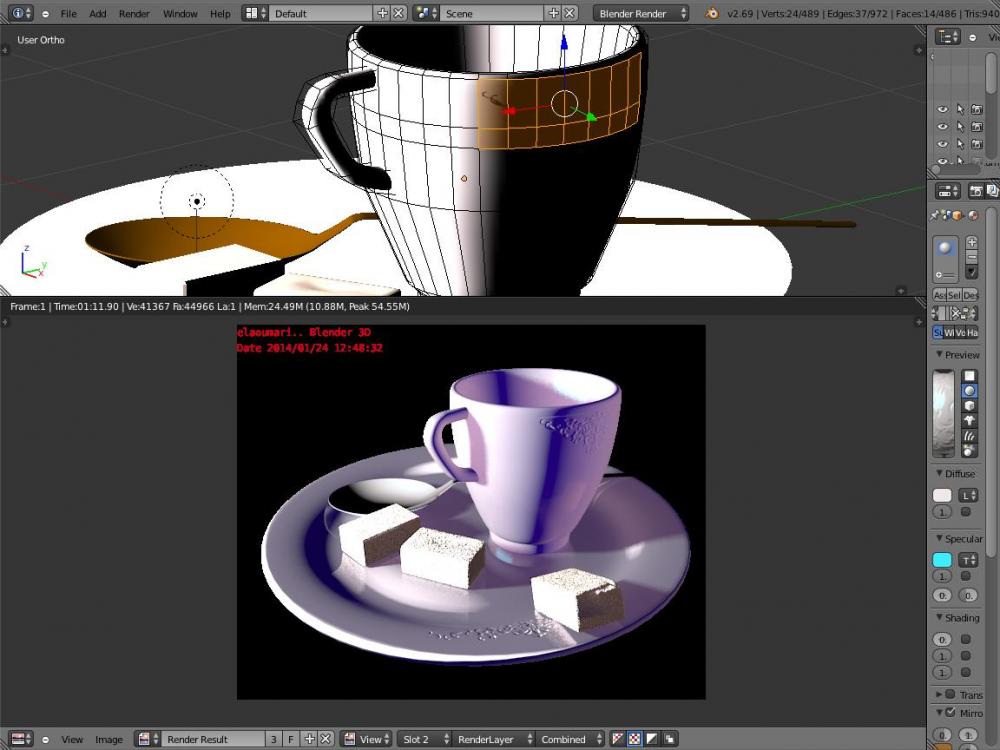Image resolution: width=1000 pixels, height=750 pixels.
Task: Open the Blender Render engine dropdown
Action: pos(641,13)
